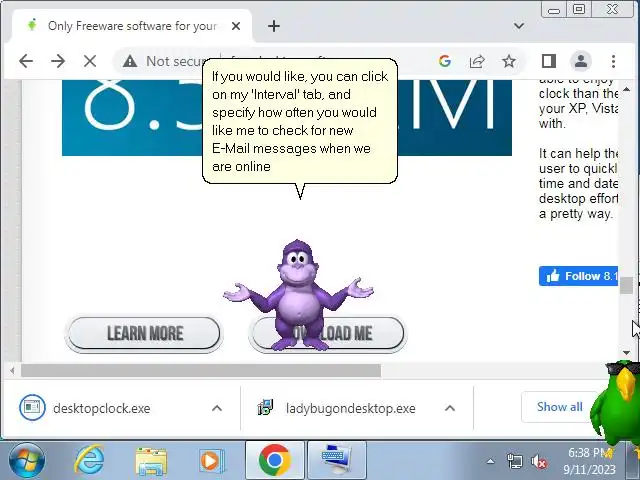Open the keyboard-monitor app in taskbar
This screenshot has width=640, height=480.
pos(337,460)
